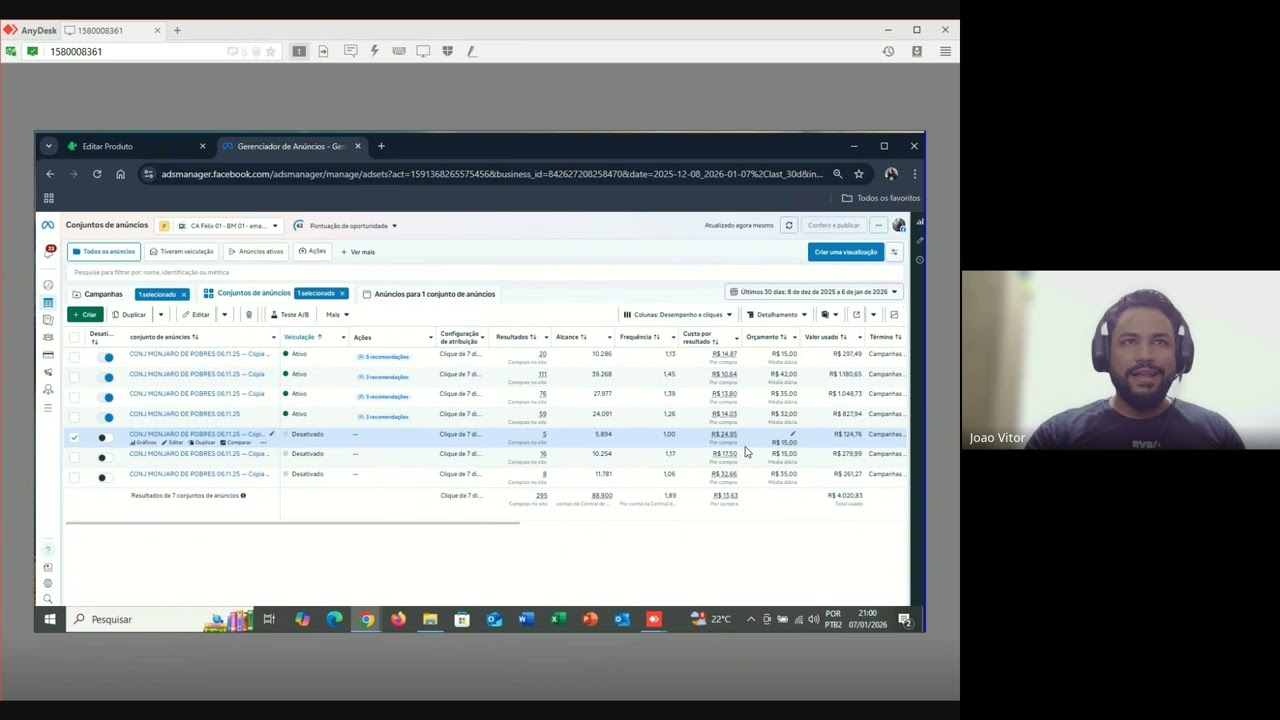This screenshot has width=1280, height=720.
Task: Sort by Resultados column header
Action: click(516, 337)
